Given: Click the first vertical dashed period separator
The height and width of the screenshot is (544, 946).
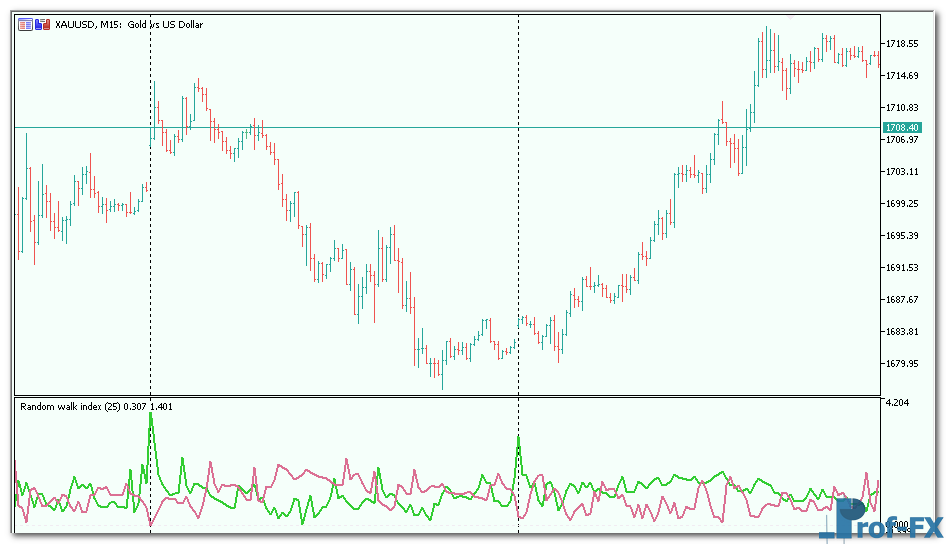Looking at the screenshot, I should tap(151, 250).
